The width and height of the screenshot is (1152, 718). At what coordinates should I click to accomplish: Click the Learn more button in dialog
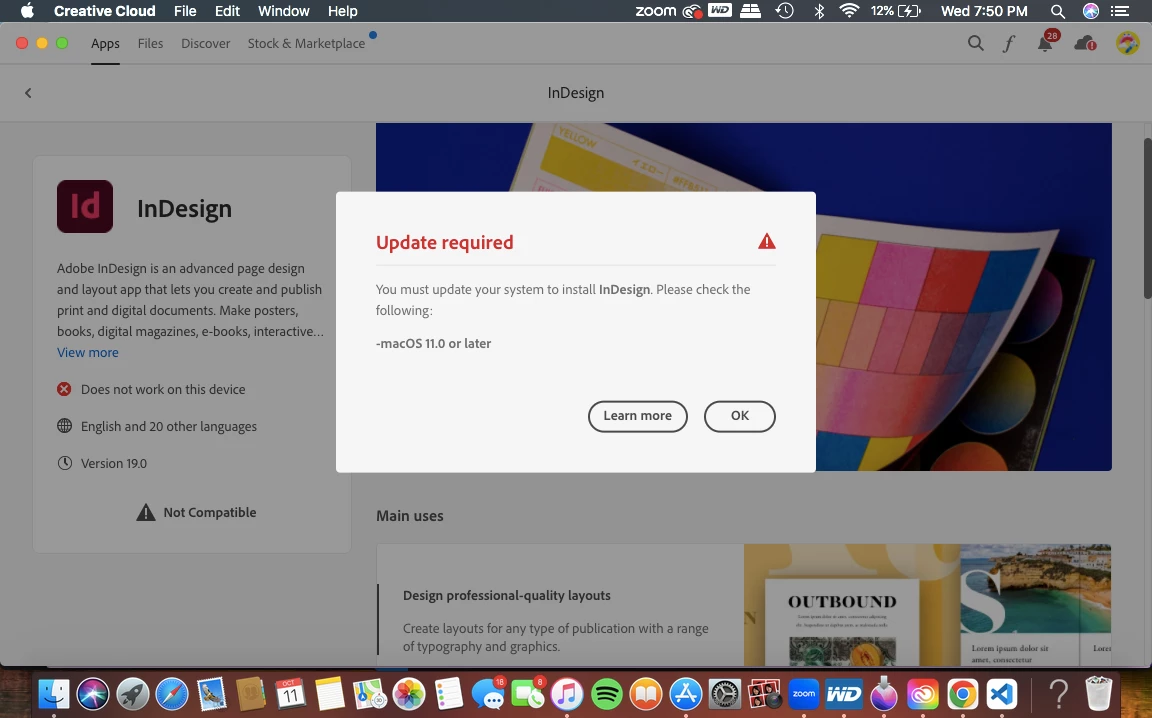click(637, 416)
